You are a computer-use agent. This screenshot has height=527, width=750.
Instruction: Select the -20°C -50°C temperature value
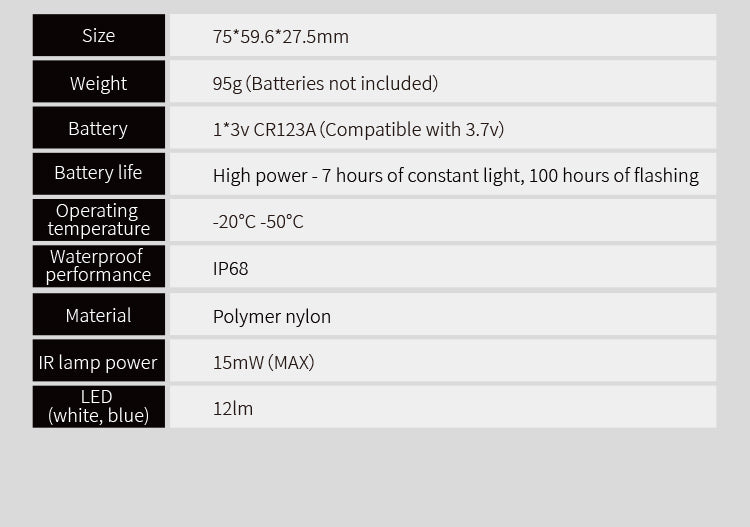tap(258, 222)
